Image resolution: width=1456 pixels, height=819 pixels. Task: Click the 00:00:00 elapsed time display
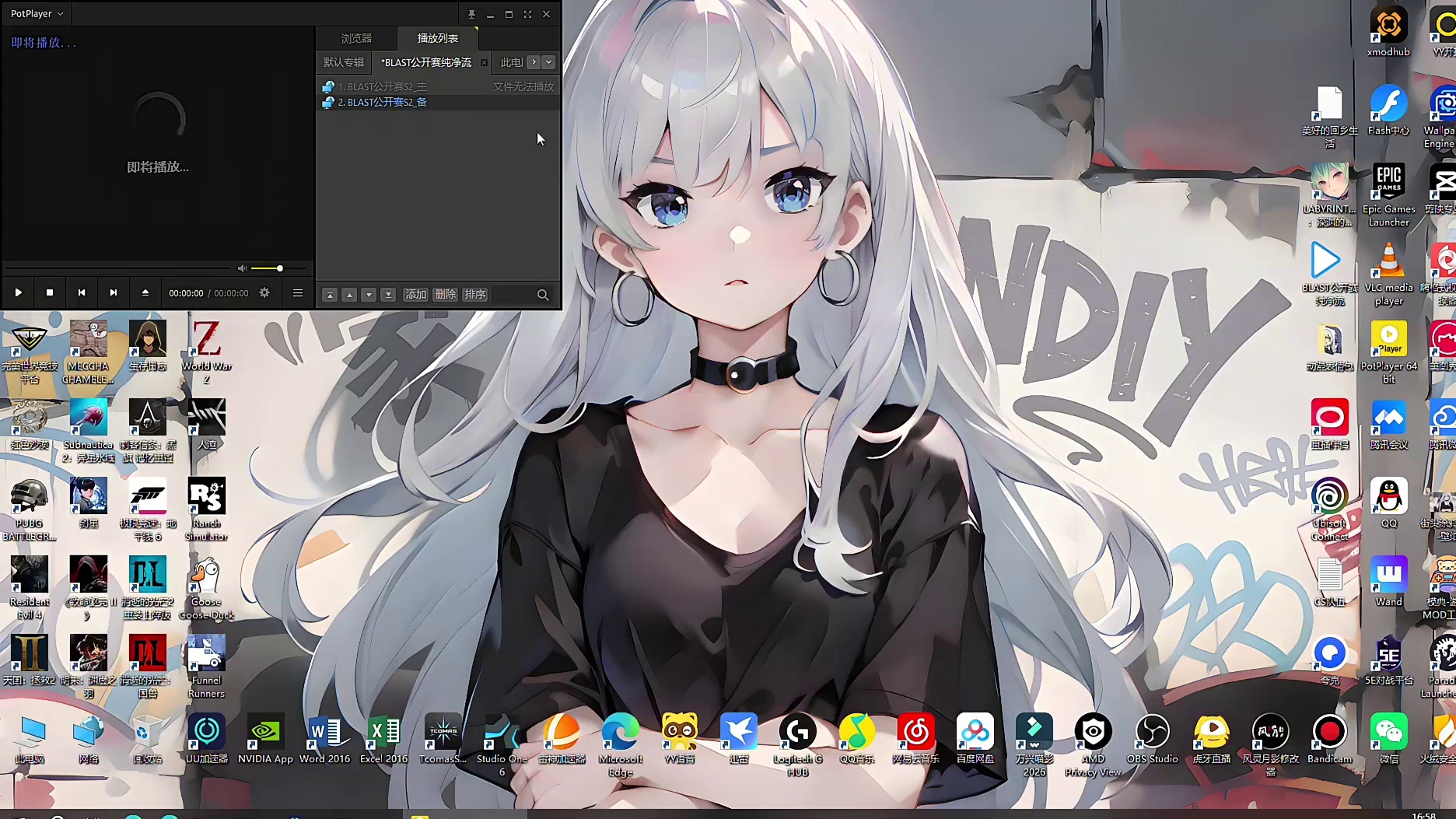(186, 293)
